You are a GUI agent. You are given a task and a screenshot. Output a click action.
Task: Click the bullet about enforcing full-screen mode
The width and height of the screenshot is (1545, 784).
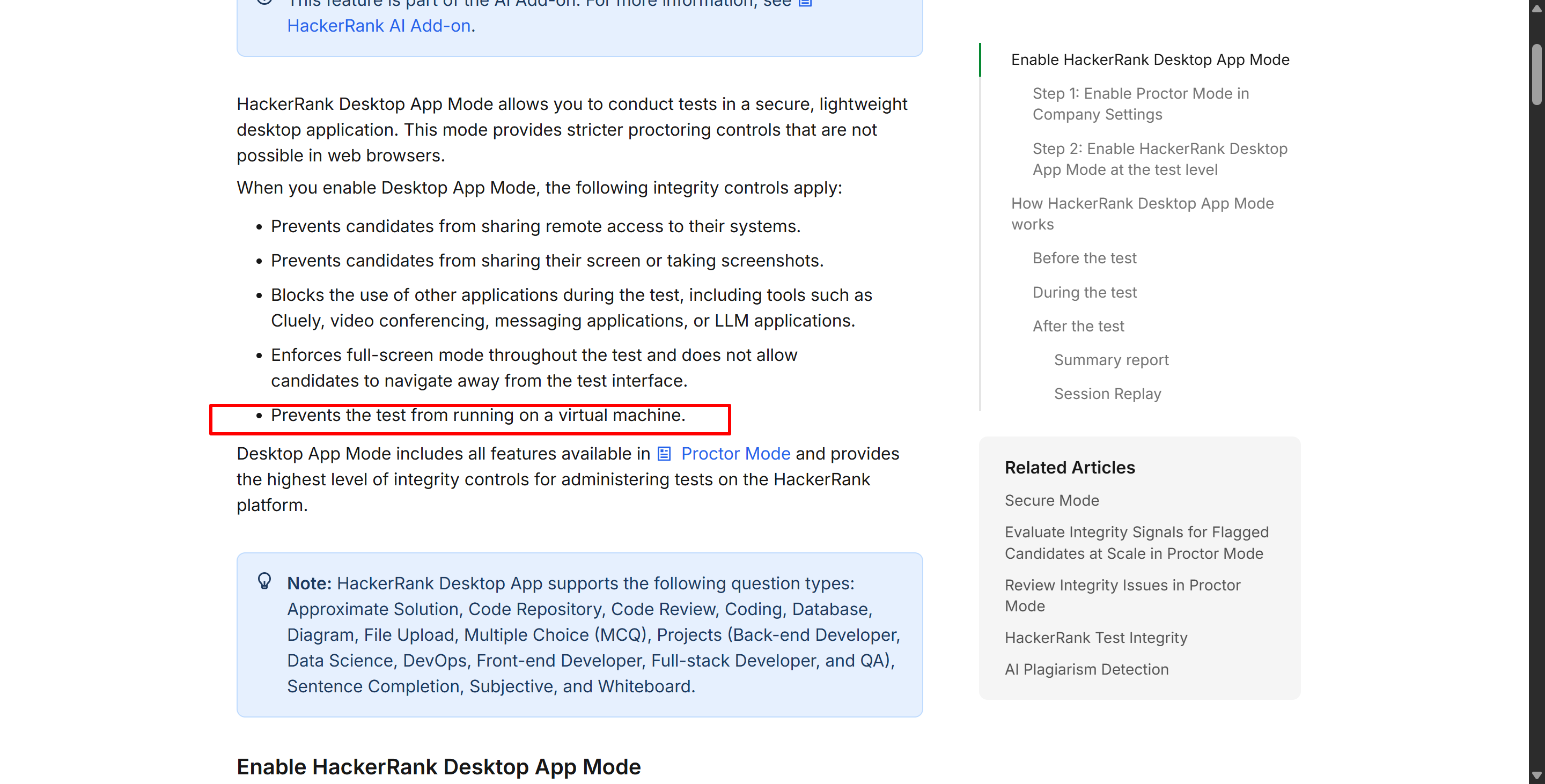(x=533, y=368)
